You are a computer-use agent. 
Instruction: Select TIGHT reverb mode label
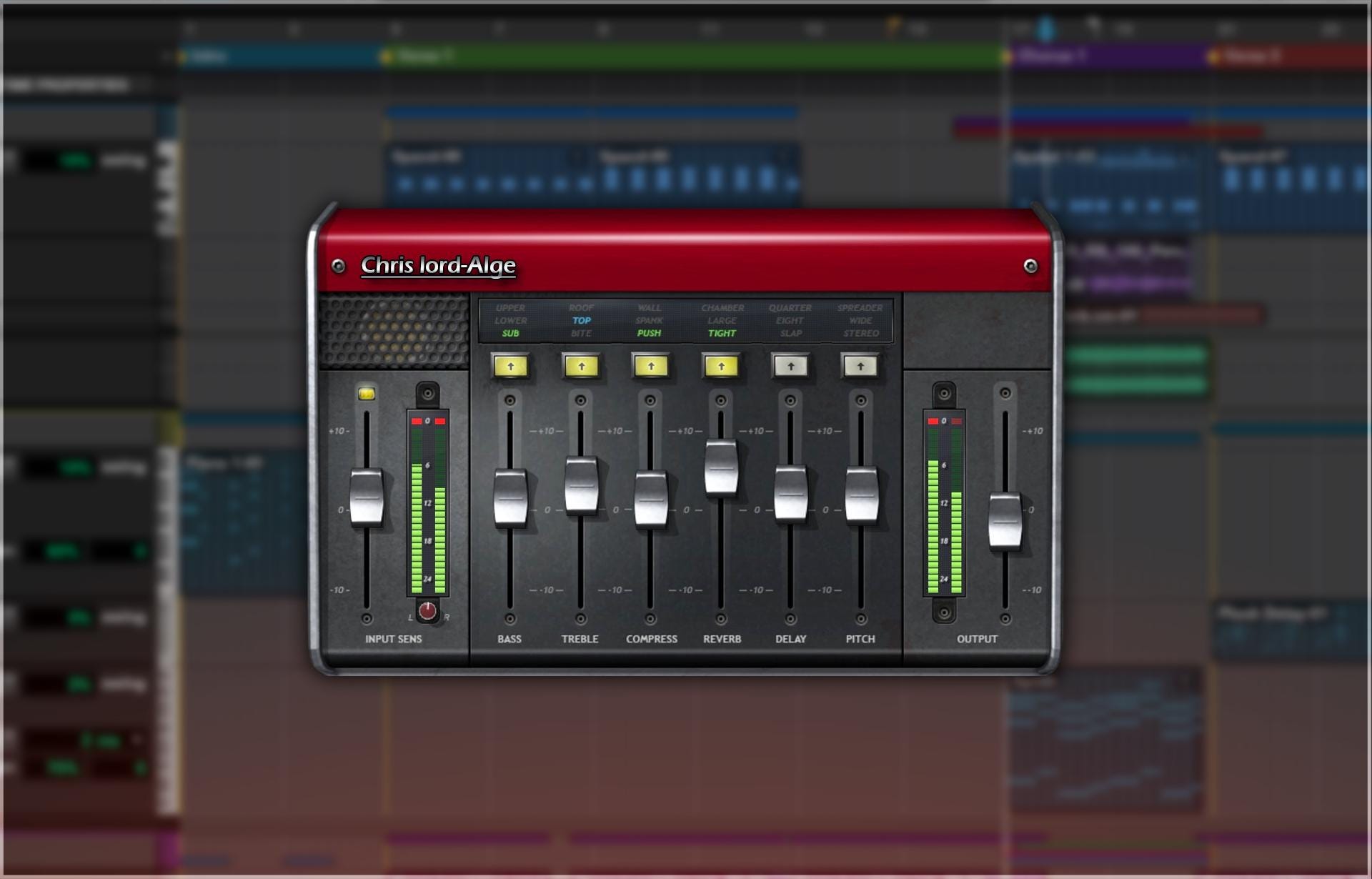click(722, 333)
